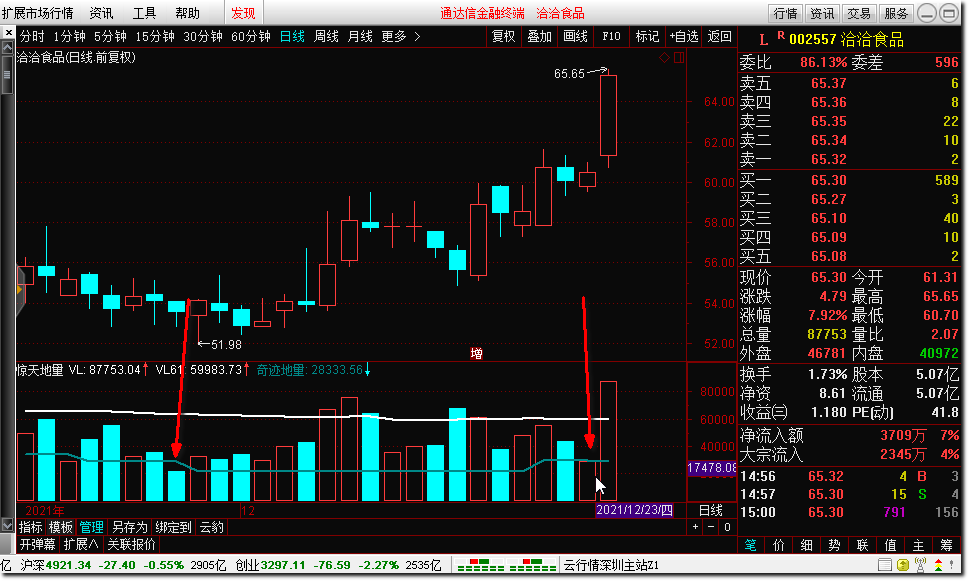
Task: Click the left scrollbar down arrow
Action: (x=7, y=526)
